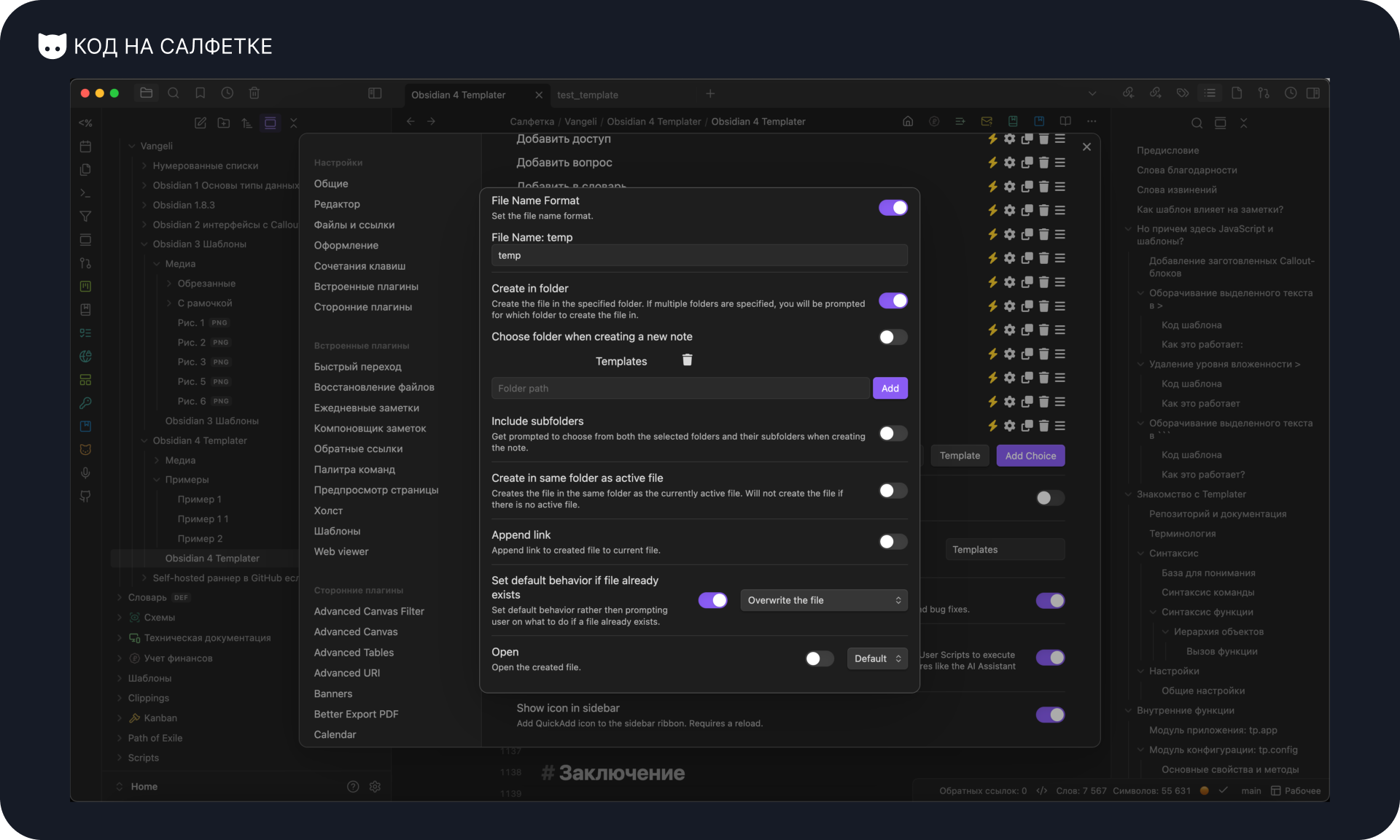Close the settings window with the X
This screenshot has height=840, width=1400.
[1086, 147]
